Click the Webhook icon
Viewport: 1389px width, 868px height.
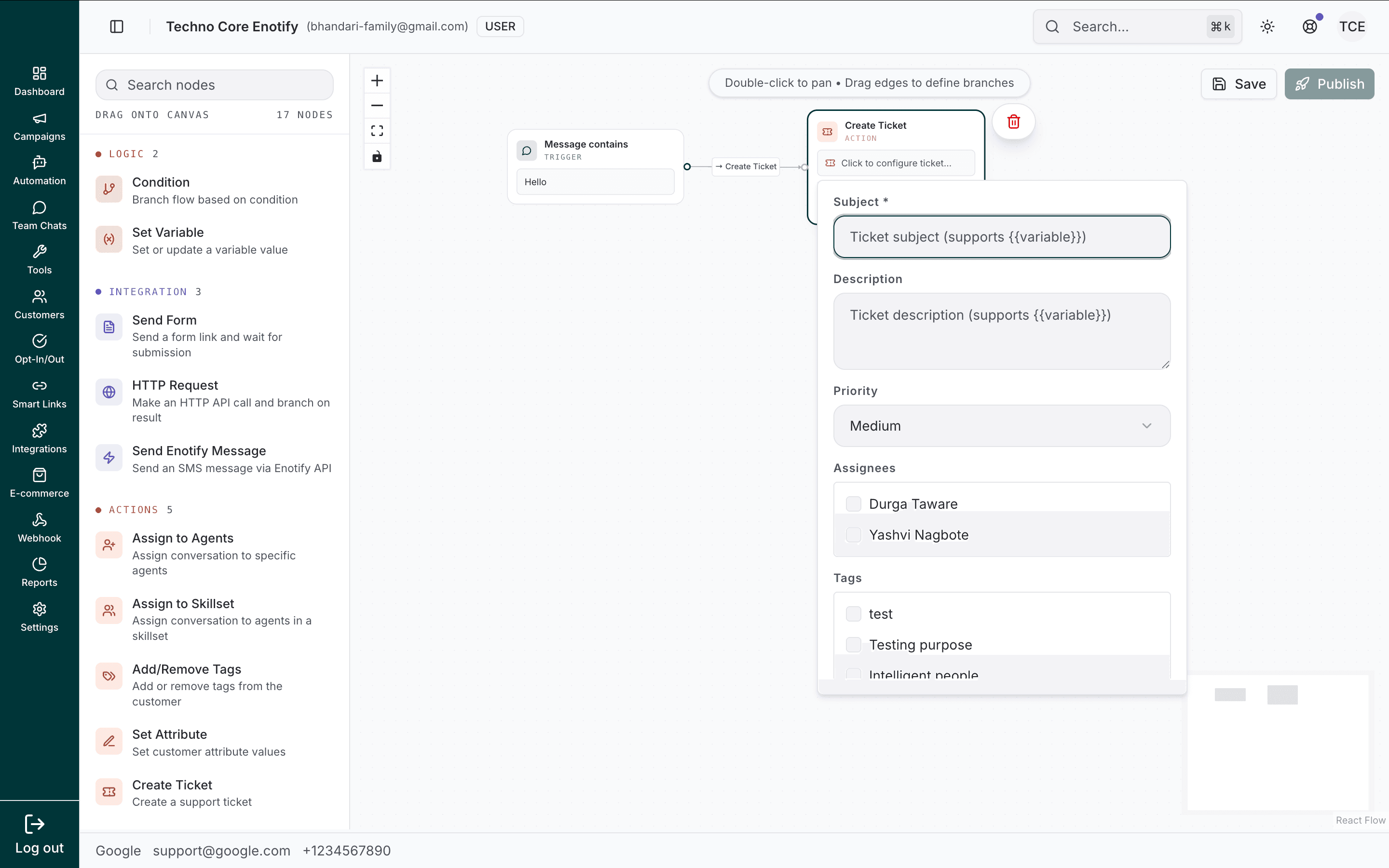[40, 519]
